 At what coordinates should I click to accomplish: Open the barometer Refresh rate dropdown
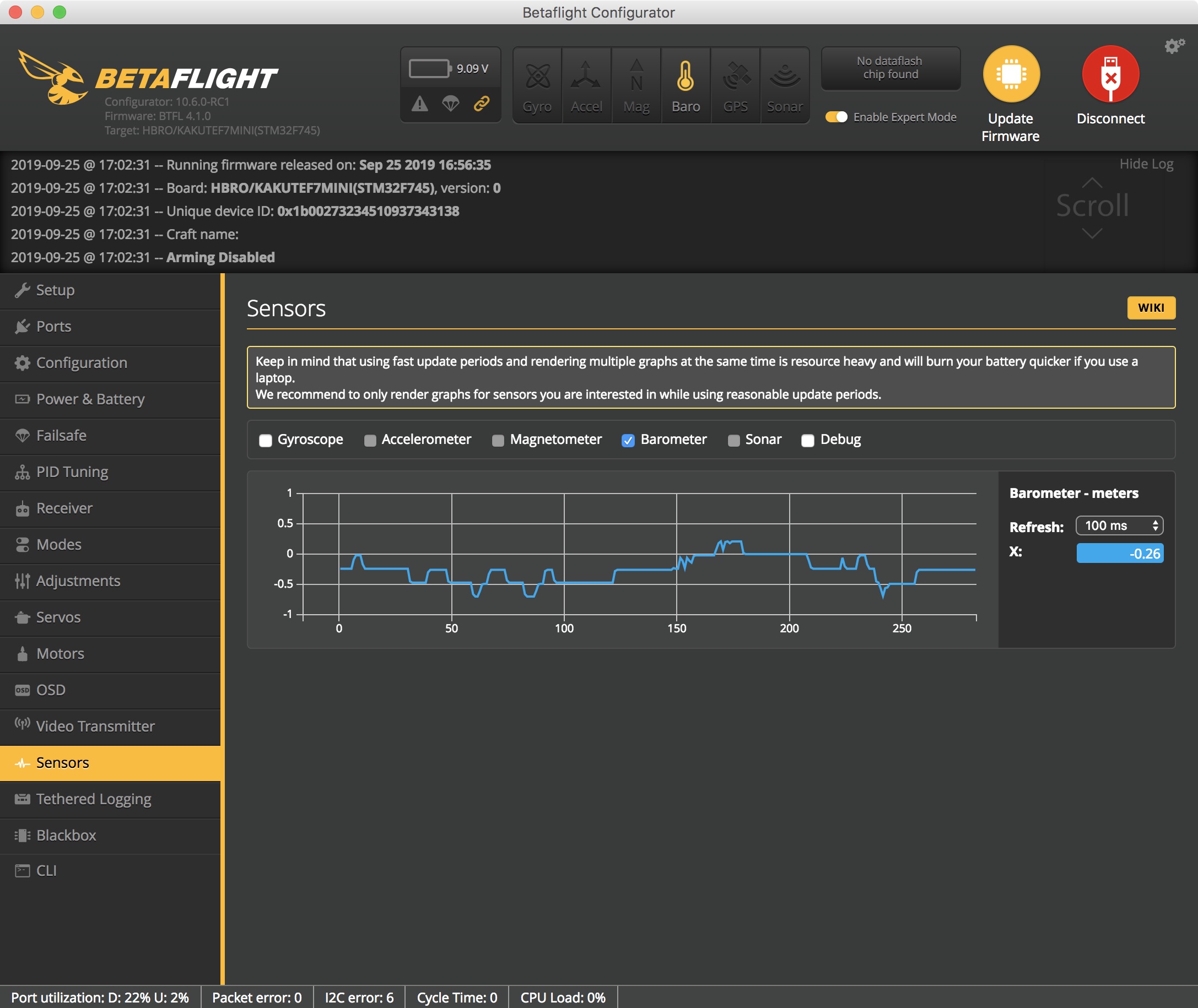click(1119, 525)
